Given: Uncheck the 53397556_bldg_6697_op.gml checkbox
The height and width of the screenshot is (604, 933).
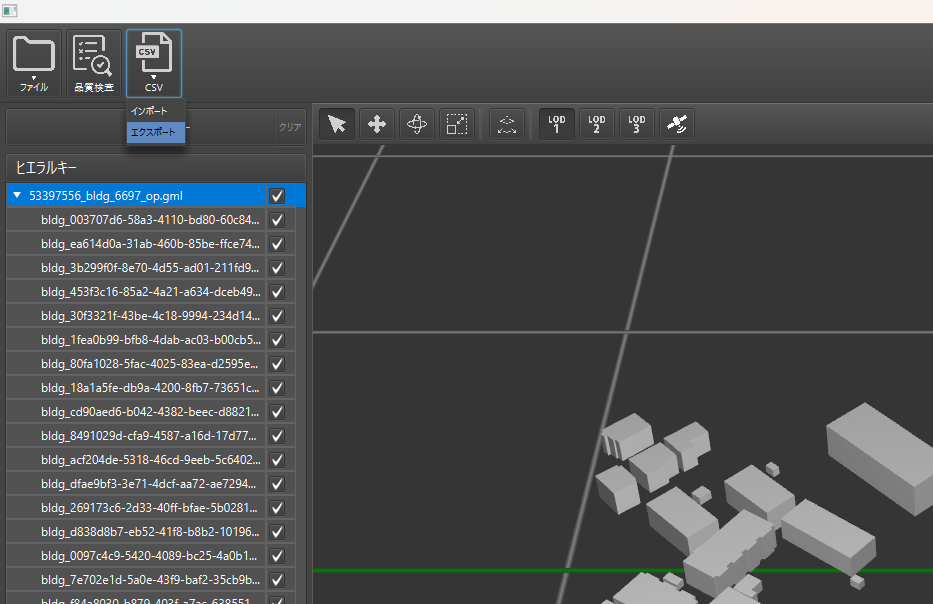Looking at the screenshot, I should point(277,196).
